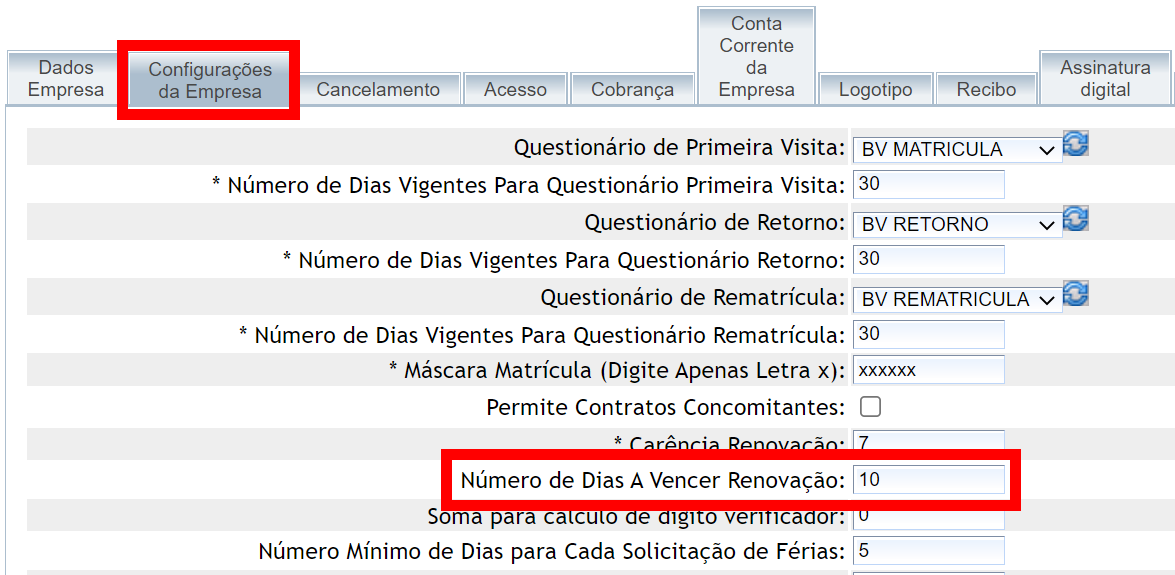The image size is (1175, 575).
Task: Go to the Cancelamento tab
Action: coord(378,89)
